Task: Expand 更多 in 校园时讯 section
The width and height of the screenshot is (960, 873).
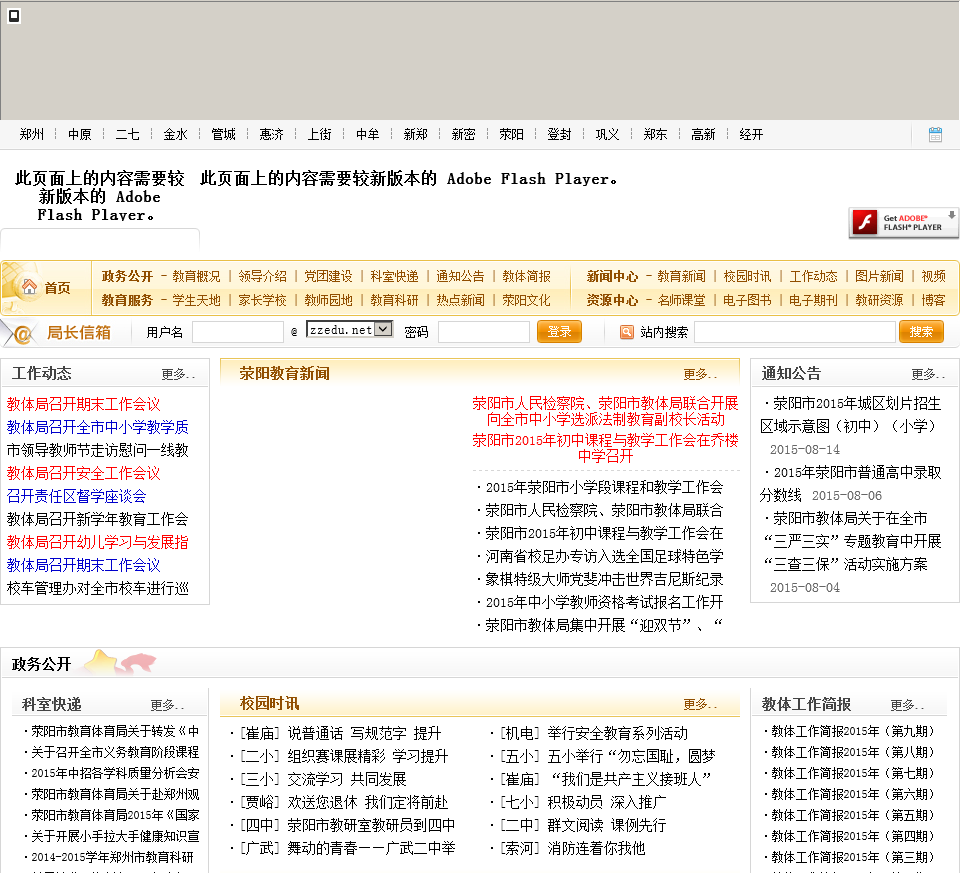Action: (x=700, y=704)
